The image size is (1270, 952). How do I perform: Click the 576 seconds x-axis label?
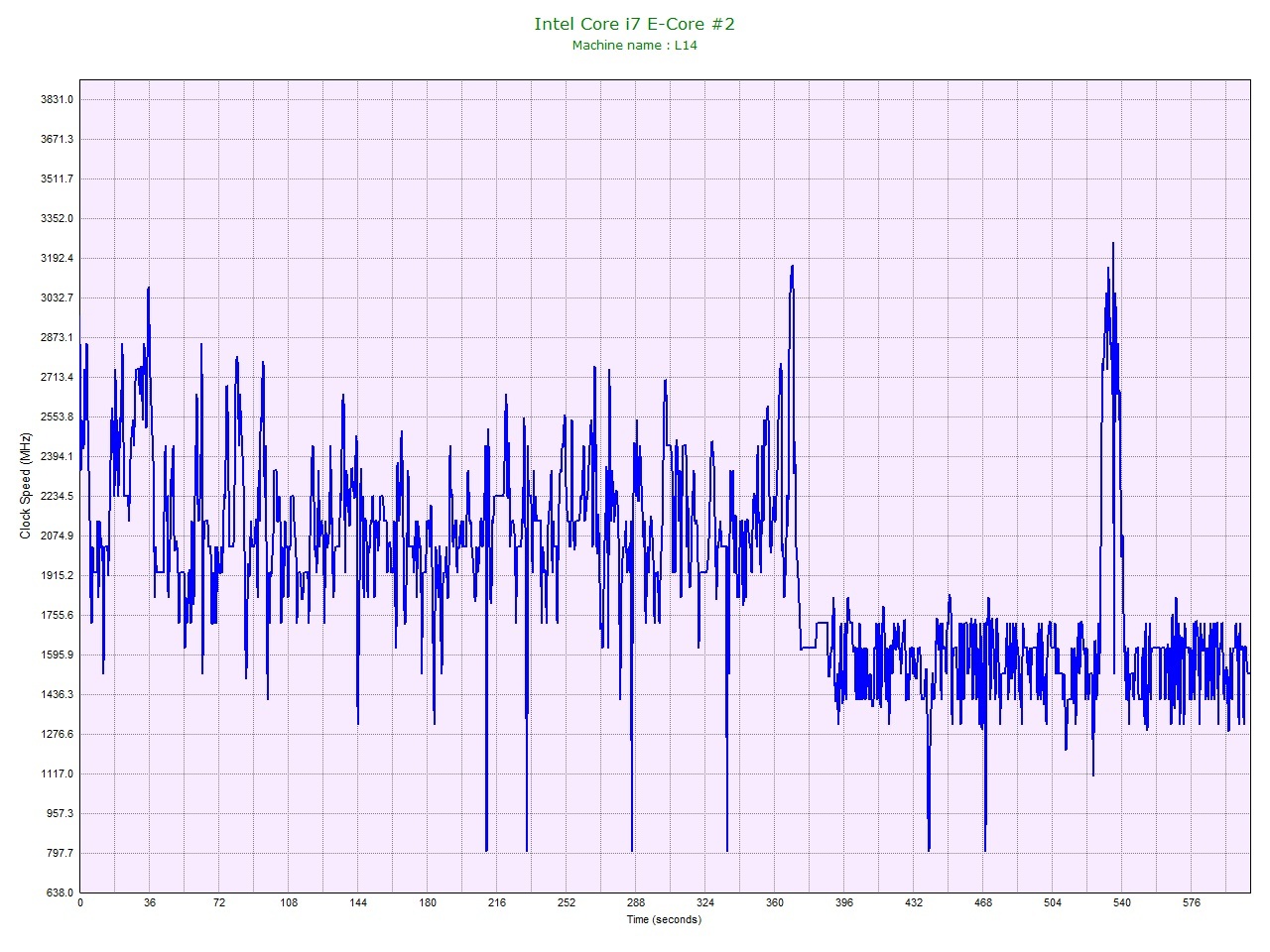[x=1192, y=902]
